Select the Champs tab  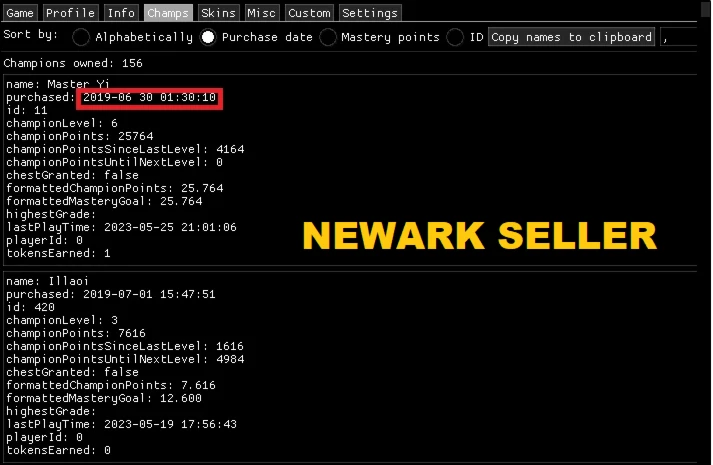pyautogui.click(x=168, y=13)
